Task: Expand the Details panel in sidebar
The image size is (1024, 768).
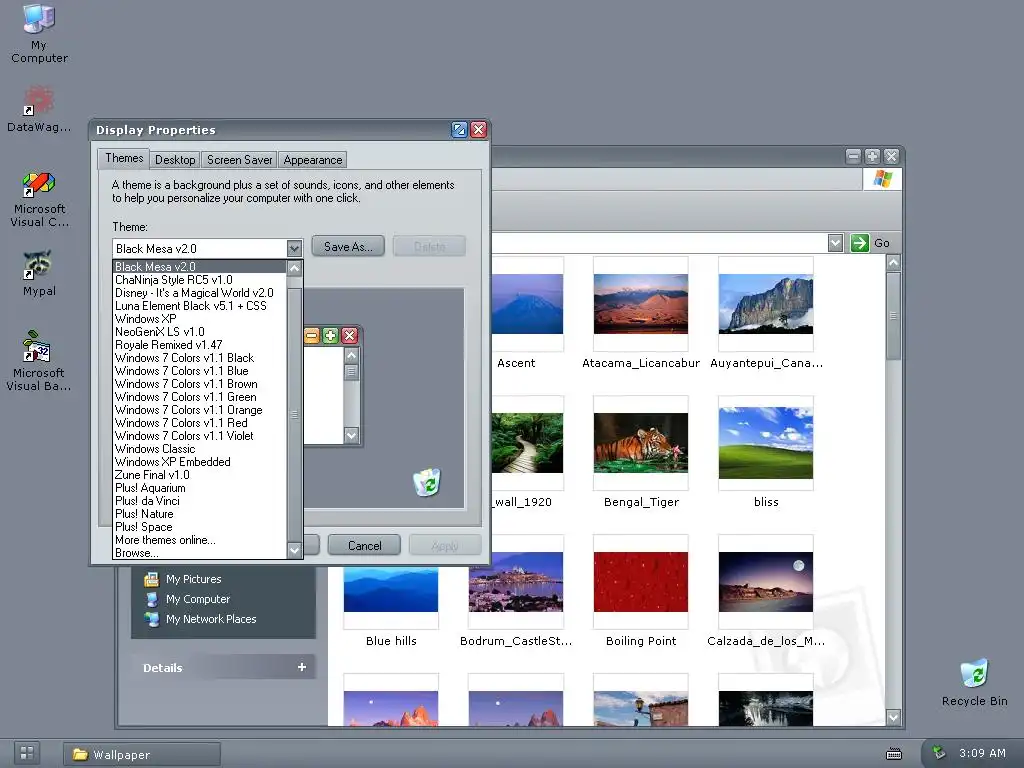Action: pyautogui.click(x=302, y=667)
